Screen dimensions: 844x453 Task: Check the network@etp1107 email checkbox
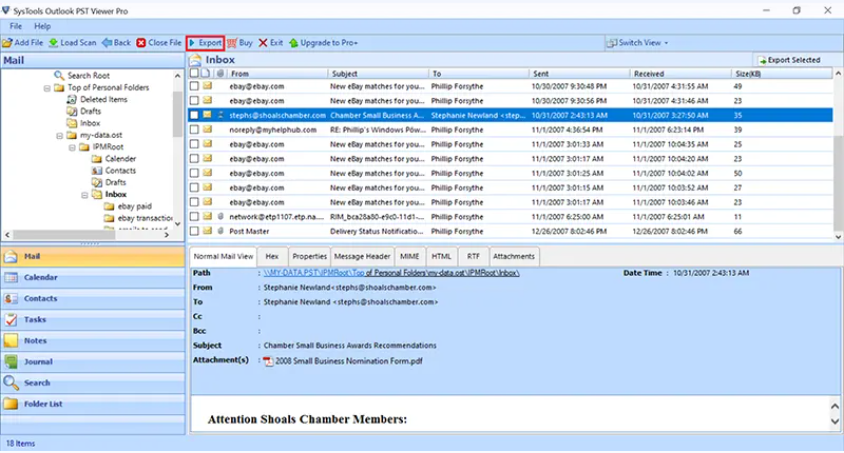point(194,217)
